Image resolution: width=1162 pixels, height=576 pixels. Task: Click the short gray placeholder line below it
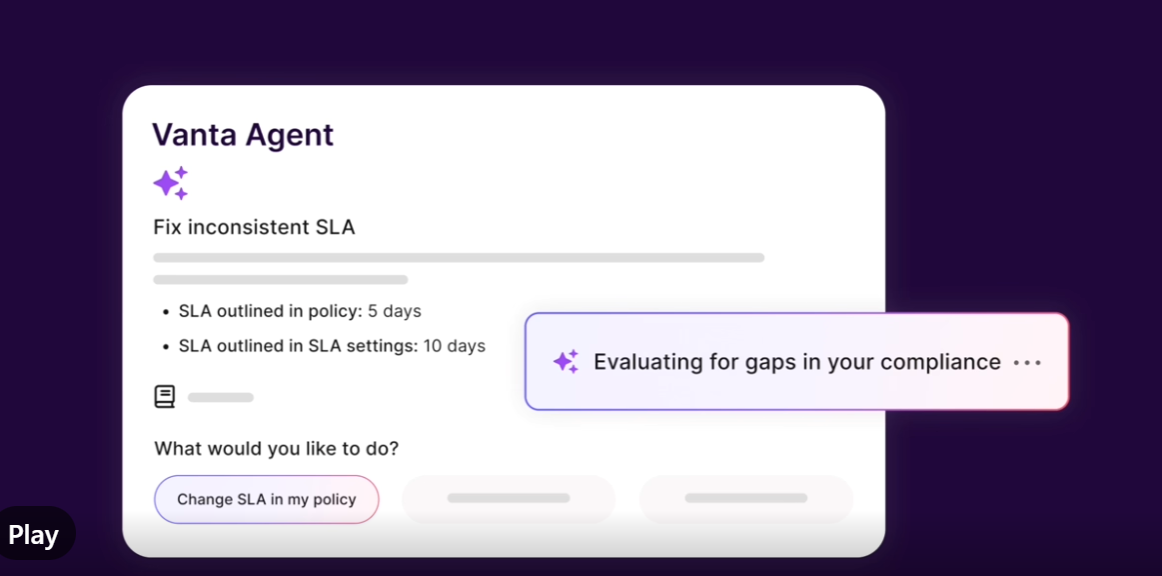tap(280, 280)
